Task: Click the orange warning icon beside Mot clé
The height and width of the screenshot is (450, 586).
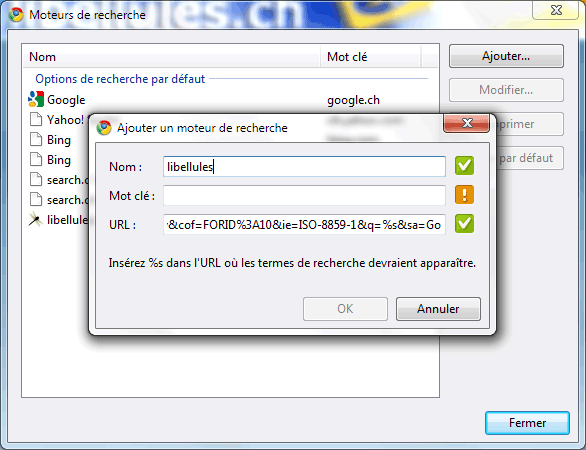Action: pos(465,195)
